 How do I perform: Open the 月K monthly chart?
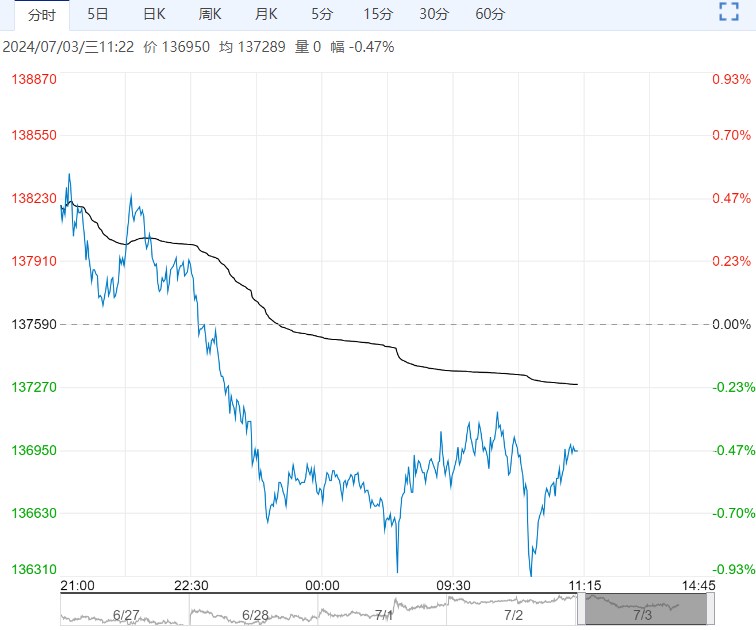tap(266, 14)
